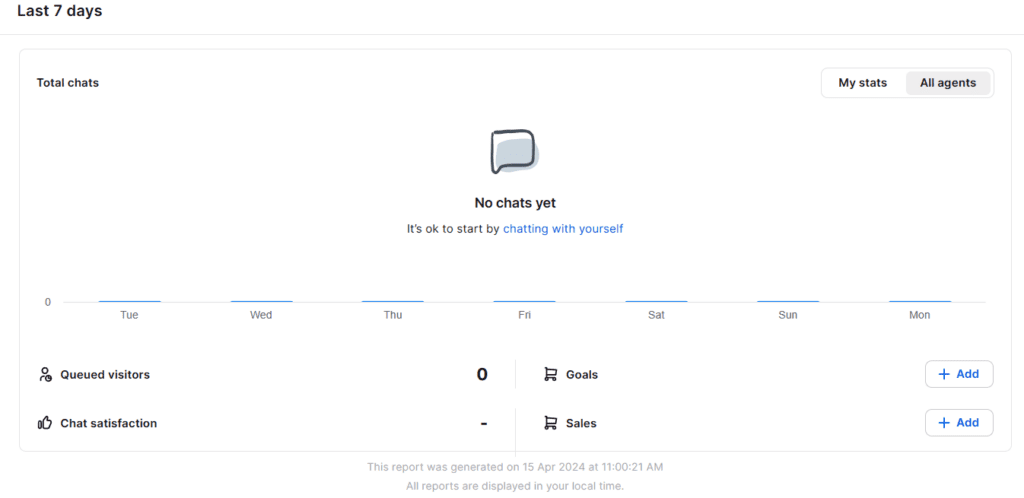This screenshot has height=498, width=1024.
Task: Click the Goals cart icon
Action: [x=550, y=374]
